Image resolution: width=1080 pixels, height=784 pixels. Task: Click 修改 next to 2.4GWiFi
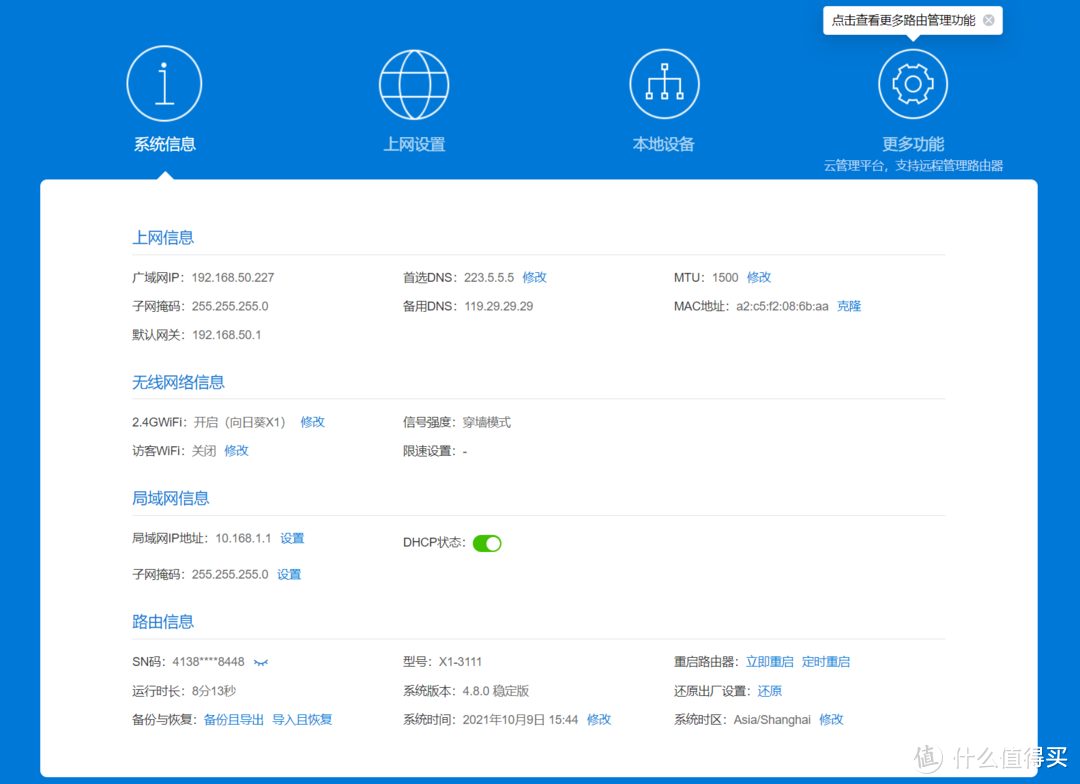click(x=312, y=422)
